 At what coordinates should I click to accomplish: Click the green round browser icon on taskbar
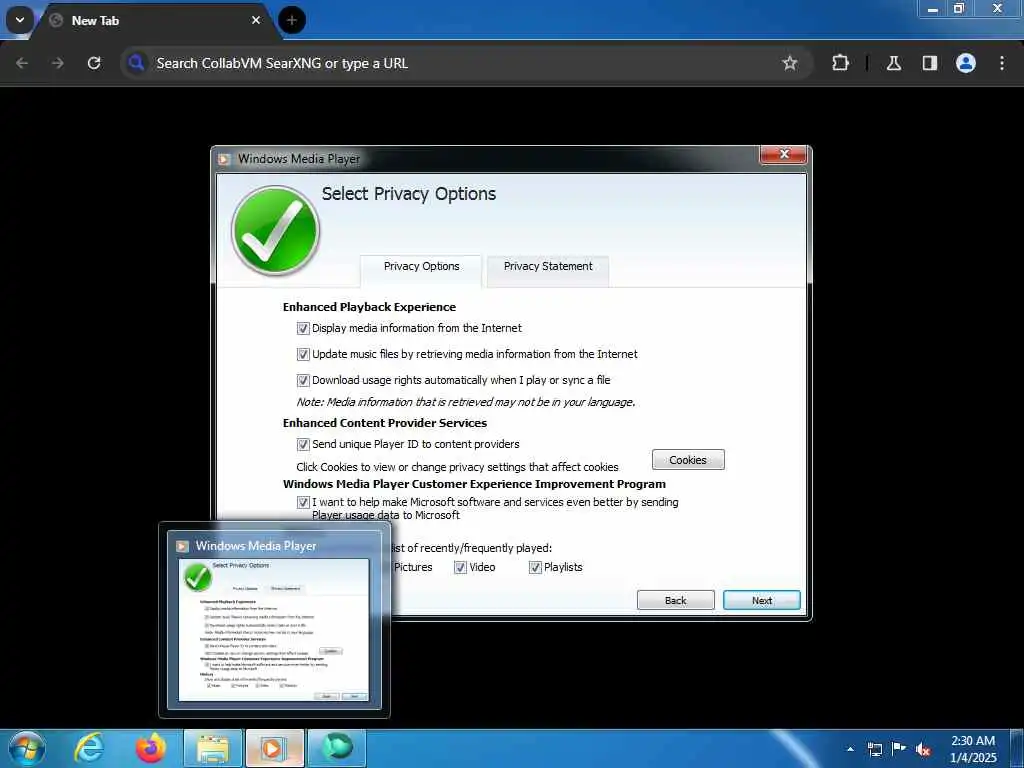point(336,748)
